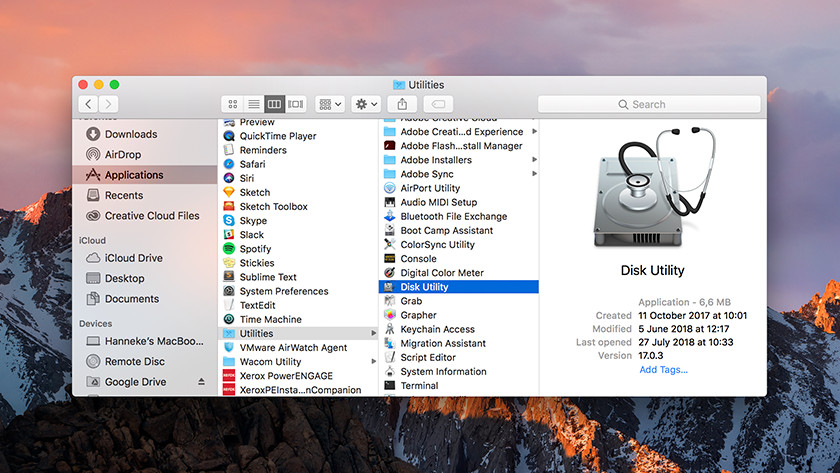Select Spotify app
This screenshot has height=473, width=840.
(x=298, y=249)
